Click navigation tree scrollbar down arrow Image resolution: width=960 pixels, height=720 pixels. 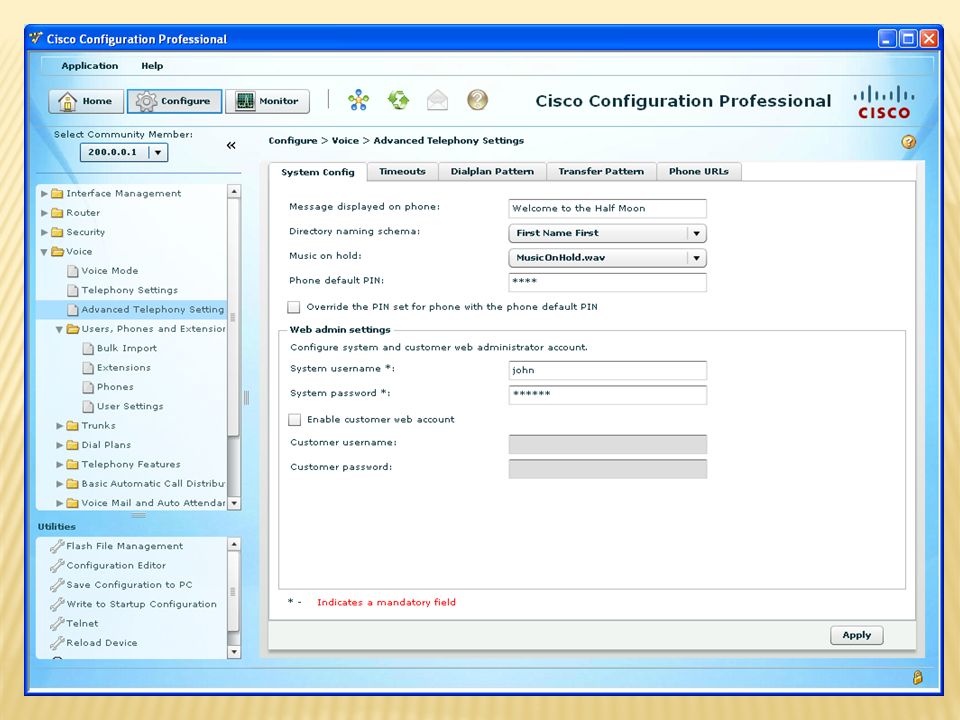[x=234, y=503]
